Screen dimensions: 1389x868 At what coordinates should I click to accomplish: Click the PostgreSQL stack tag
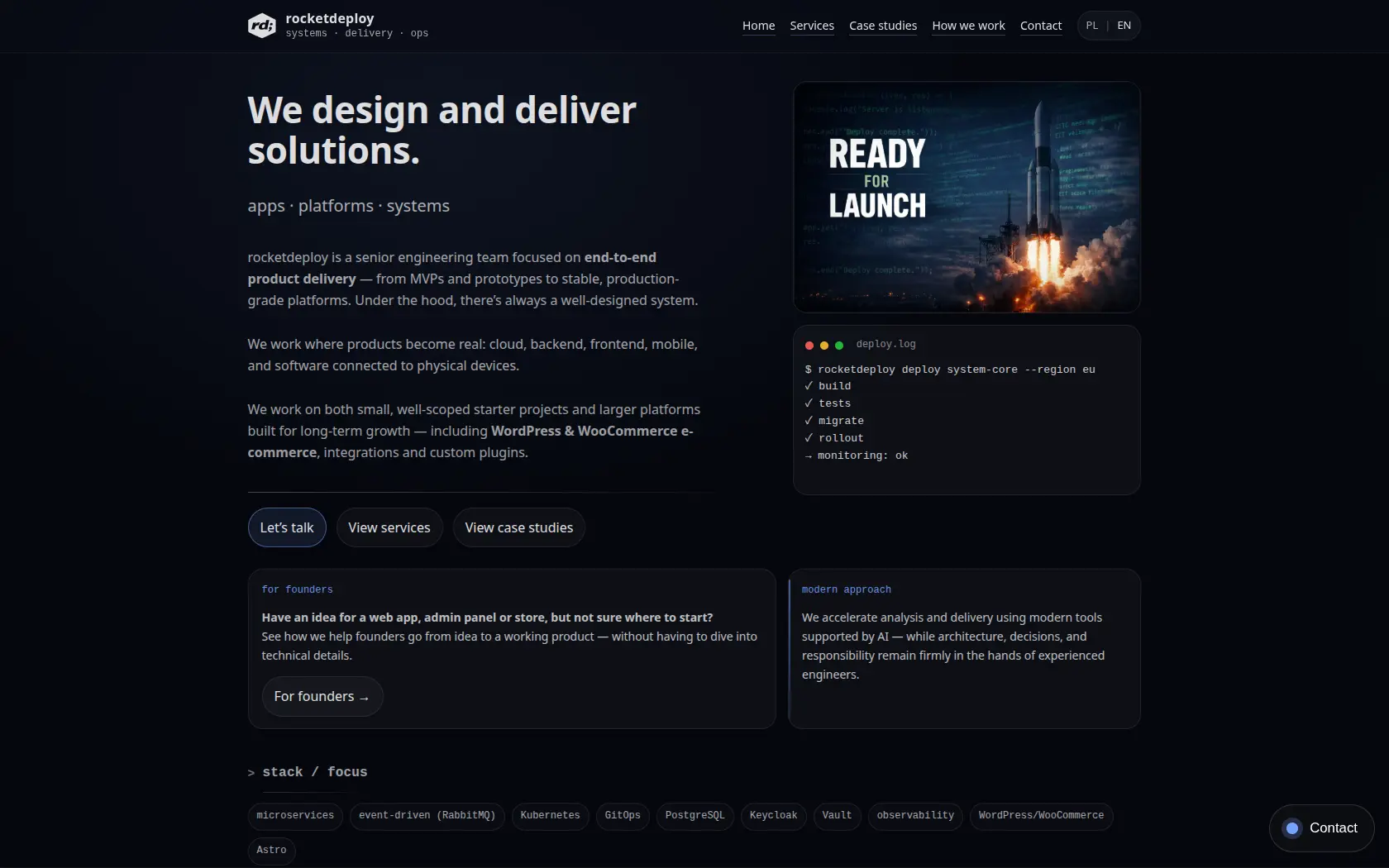click(694, 816)
